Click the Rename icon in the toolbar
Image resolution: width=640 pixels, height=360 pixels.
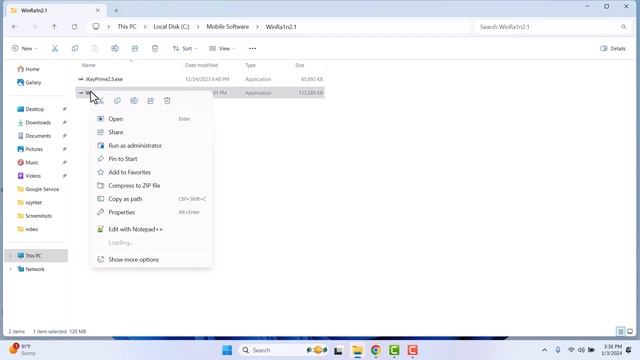click(x=115, y=49)
